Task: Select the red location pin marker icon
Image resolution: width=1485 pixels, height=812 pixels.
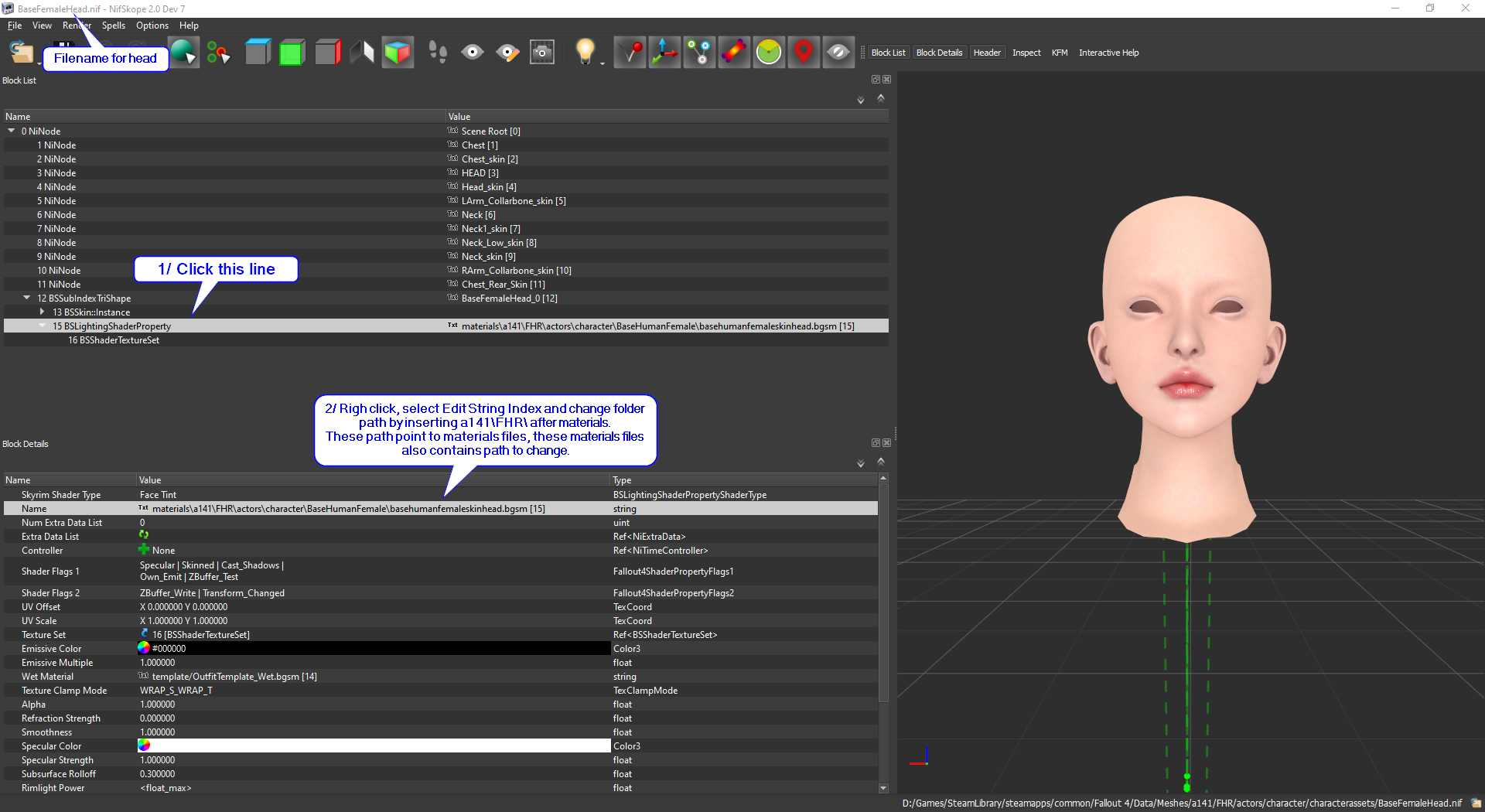Action: 804,51
